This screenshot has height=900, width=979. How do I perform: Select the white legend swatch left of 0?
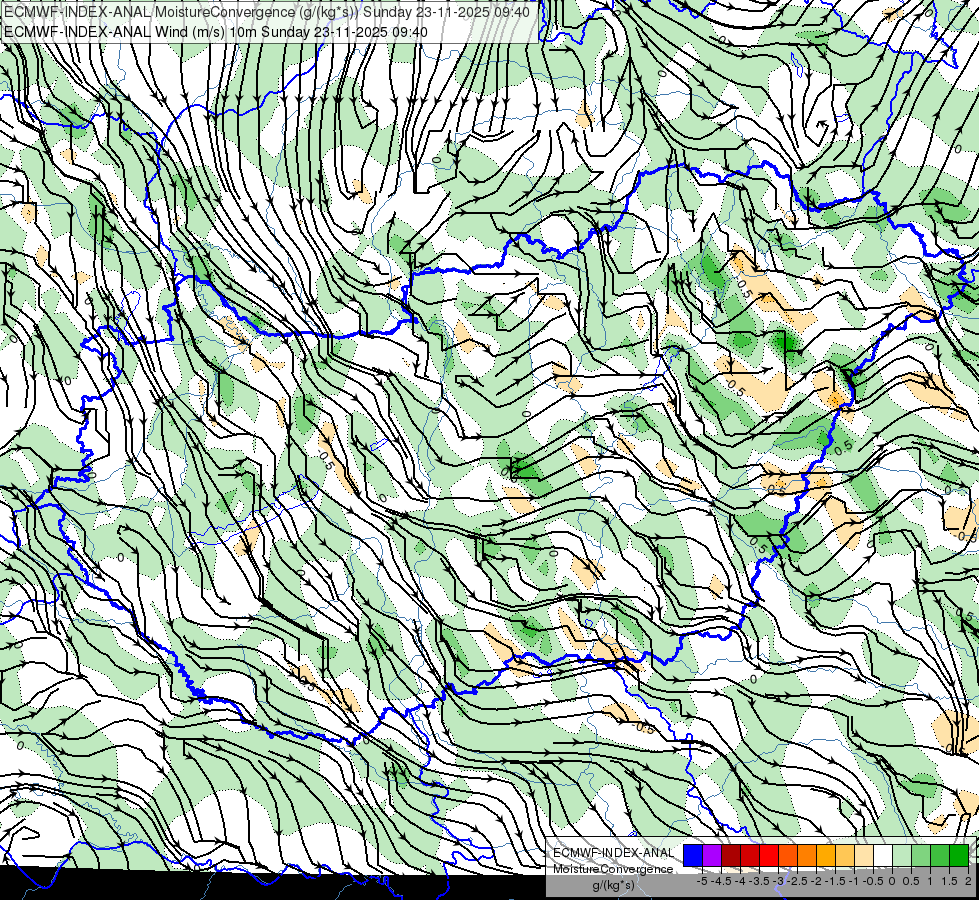[883, 855]
